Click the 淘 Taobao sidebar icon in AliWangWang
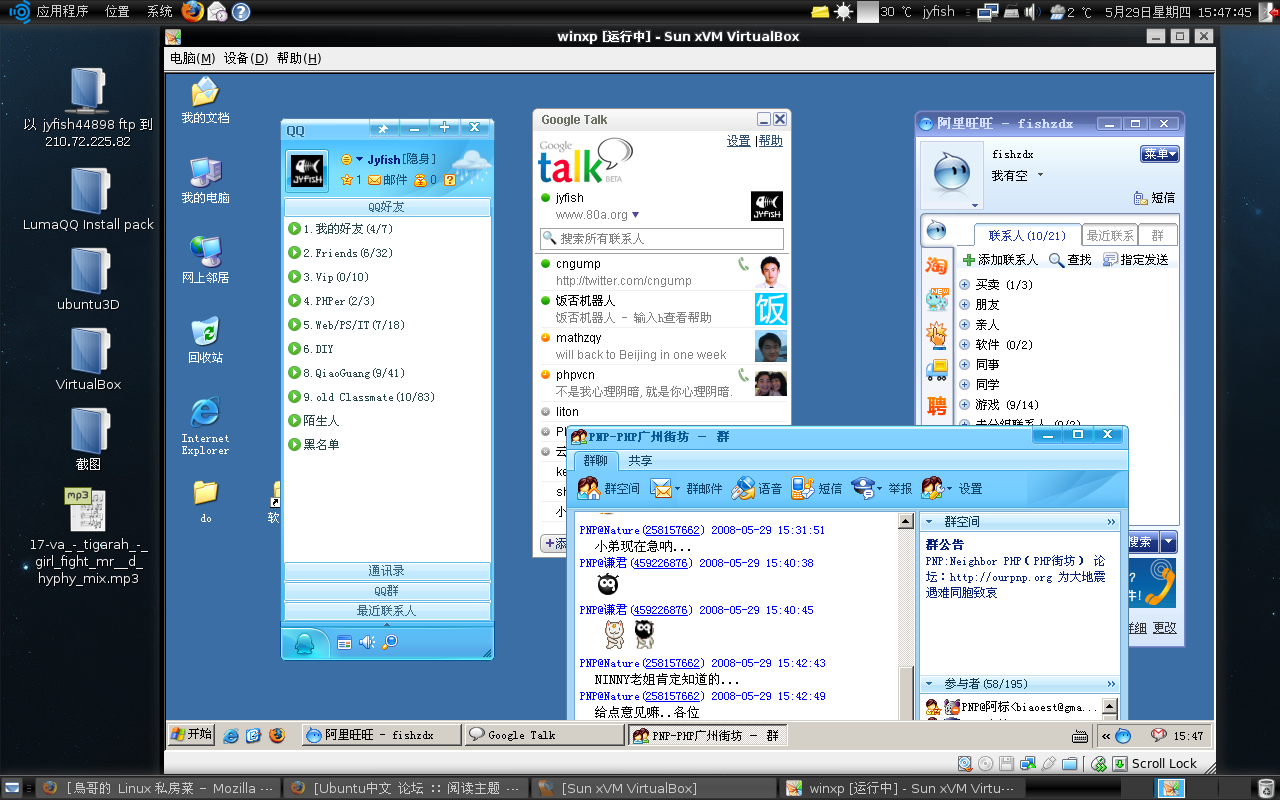The width and height of the screenshot is (1280, 800). pyautogui.click(x=937, y=265)
